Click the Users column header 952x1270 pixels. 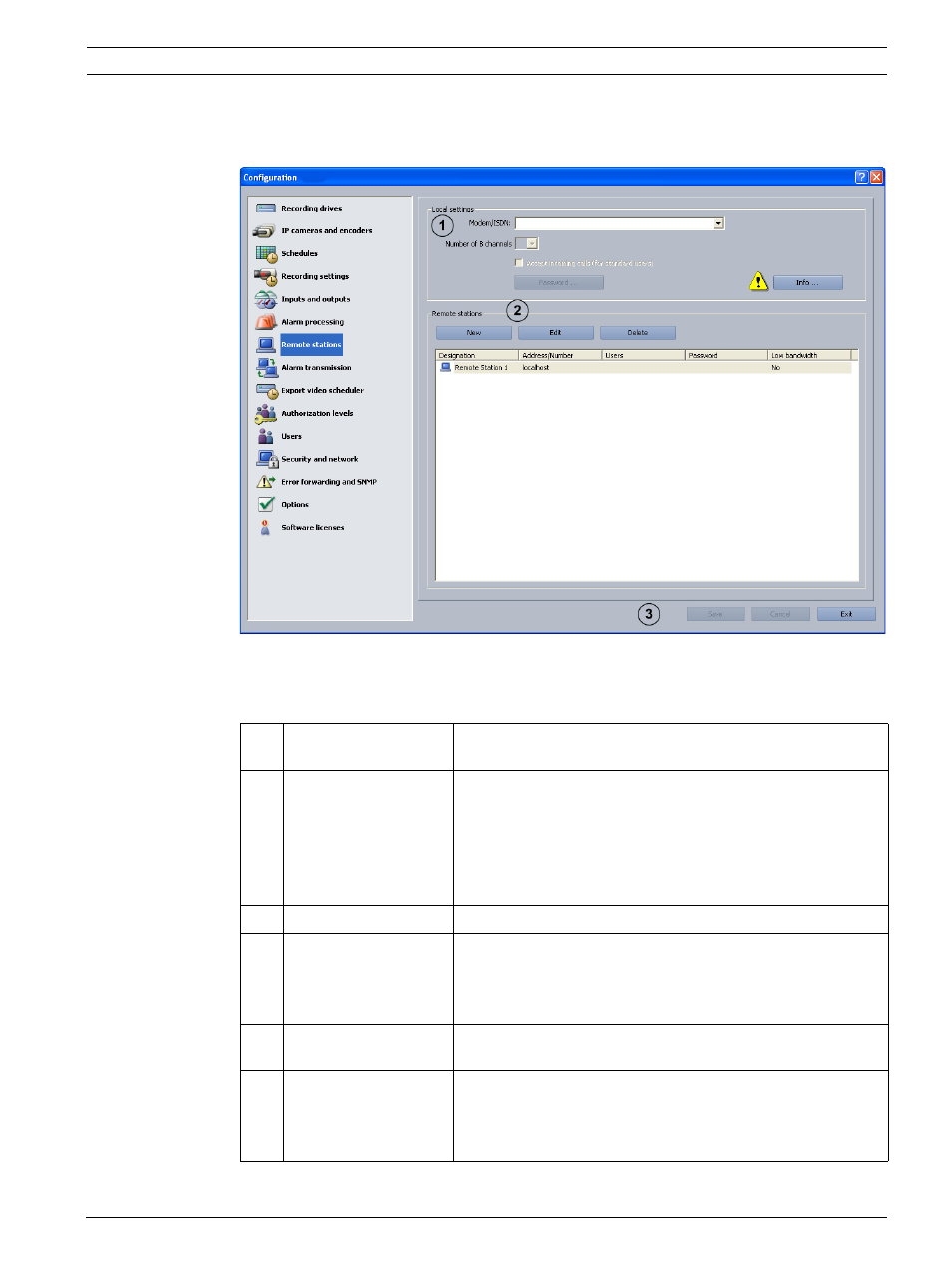[x=643, y=355]
